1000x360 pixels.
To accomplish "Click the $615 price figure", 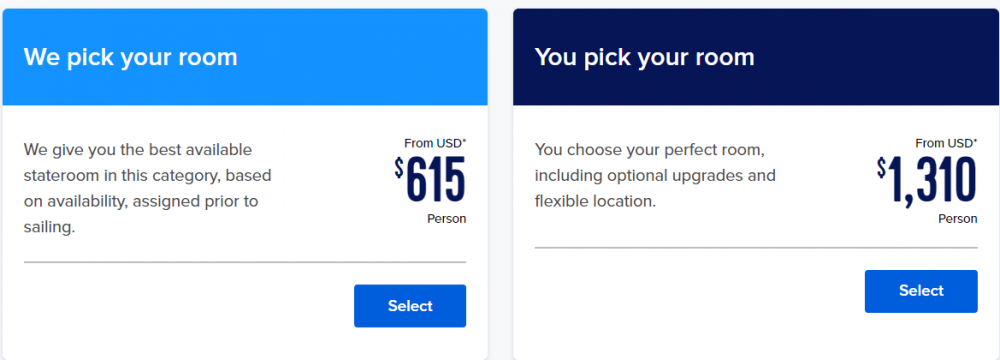I will point(430,179).
